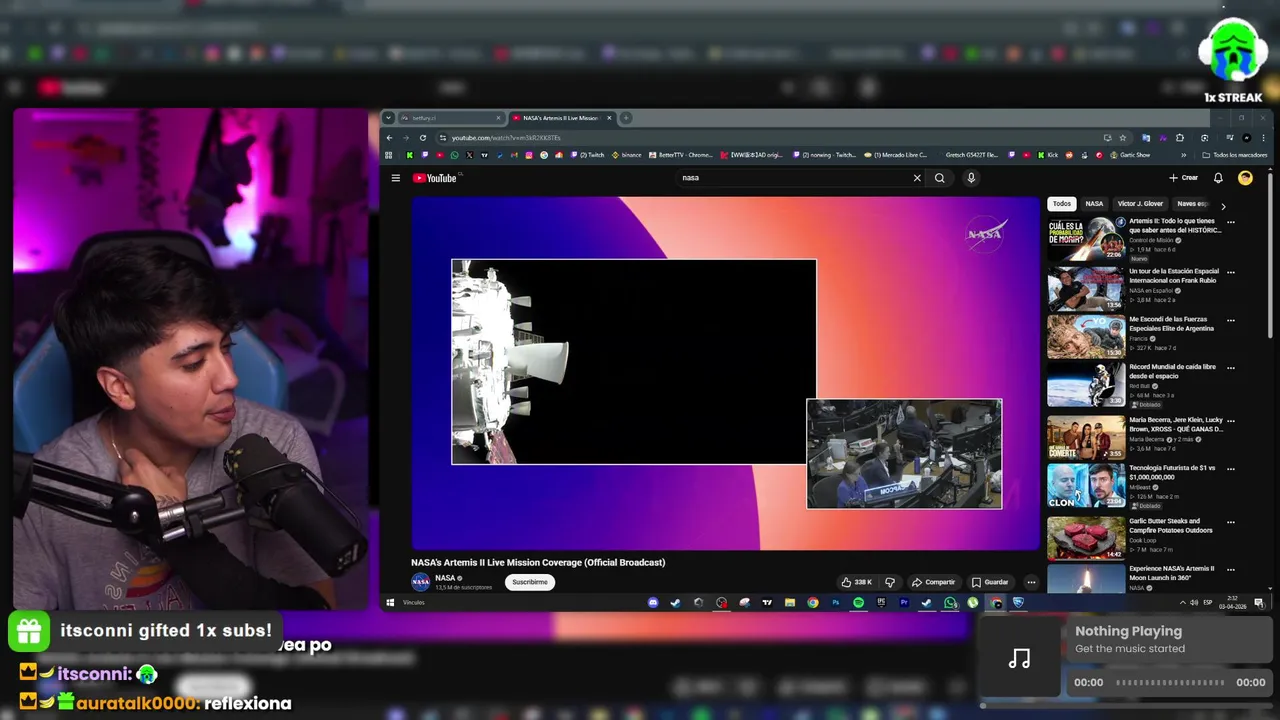Click the Compartir share button
This screenshot has width=1280, height=720.
(933, 582)
